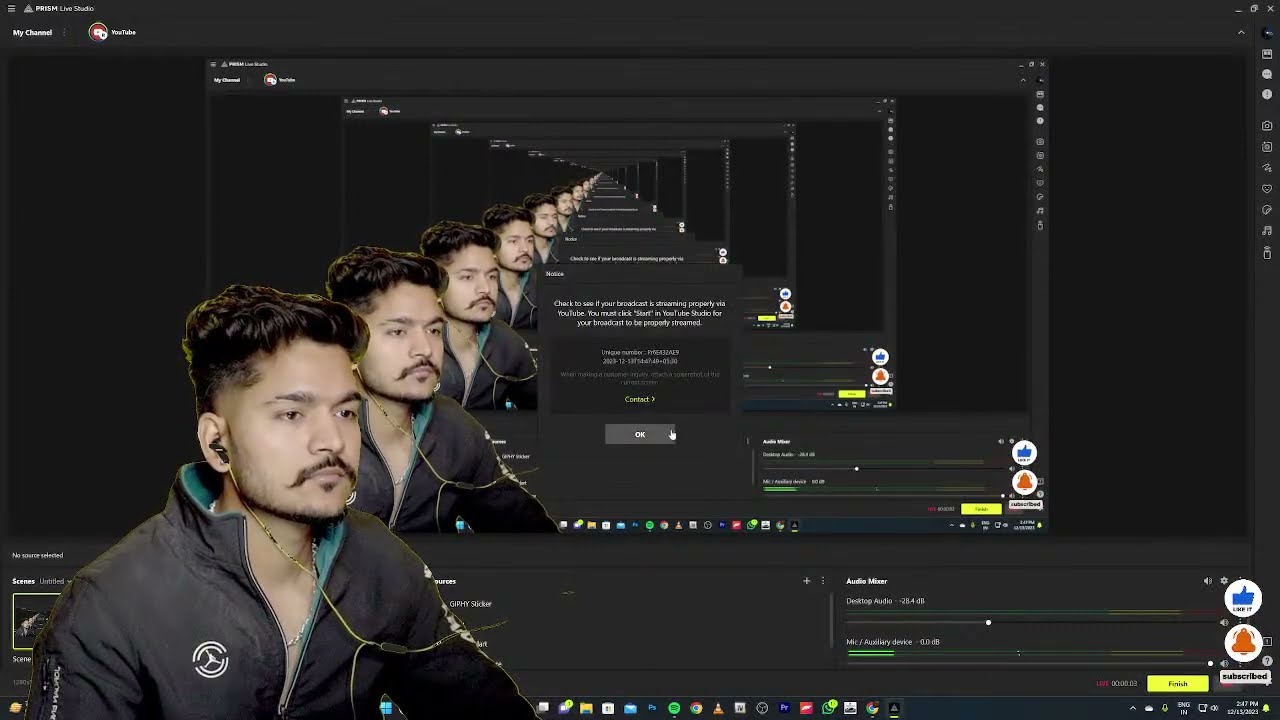
Task: Adjust the Mic / Auxiliary device volume slider
Action: tap(1210, 663)
